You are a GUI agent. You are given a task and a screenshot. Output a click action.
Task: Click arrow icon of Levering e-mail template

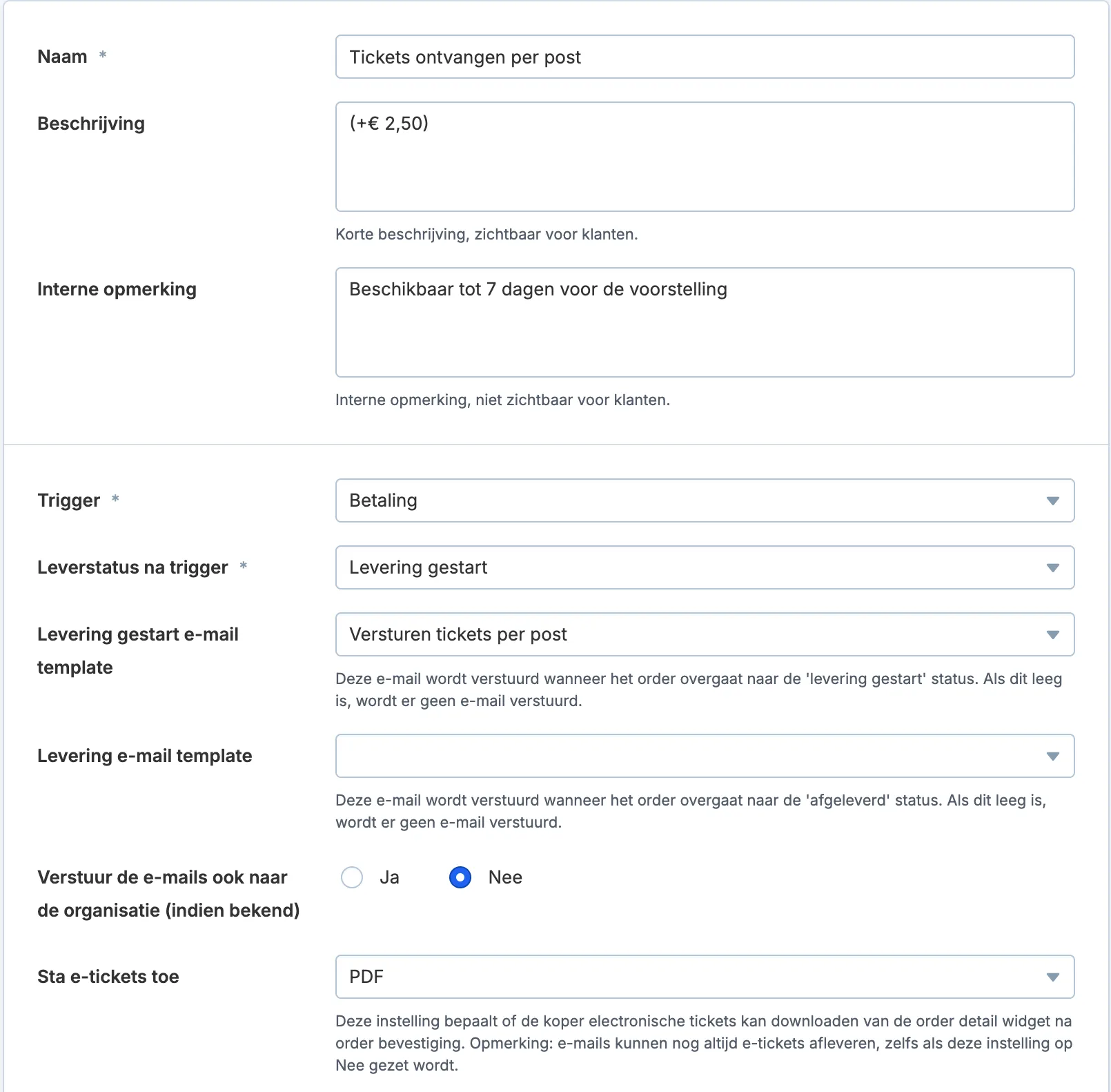[x=1052, y=756]
